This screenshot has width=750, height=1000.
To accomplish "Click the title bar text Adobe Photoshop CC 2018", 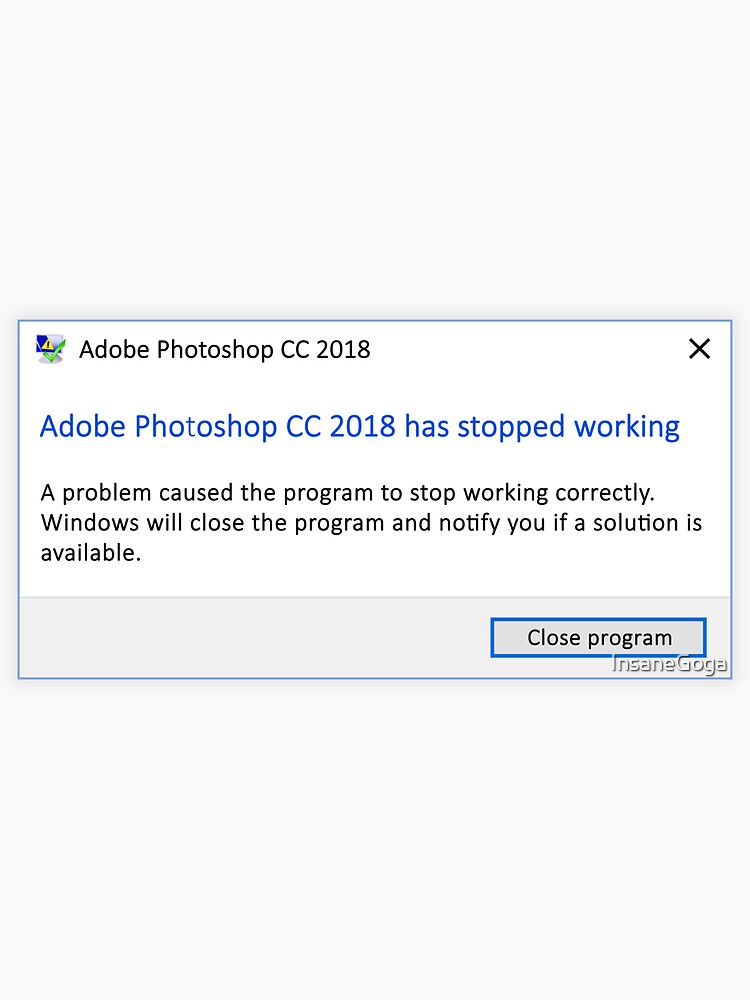I will click(x=224, y=349).
